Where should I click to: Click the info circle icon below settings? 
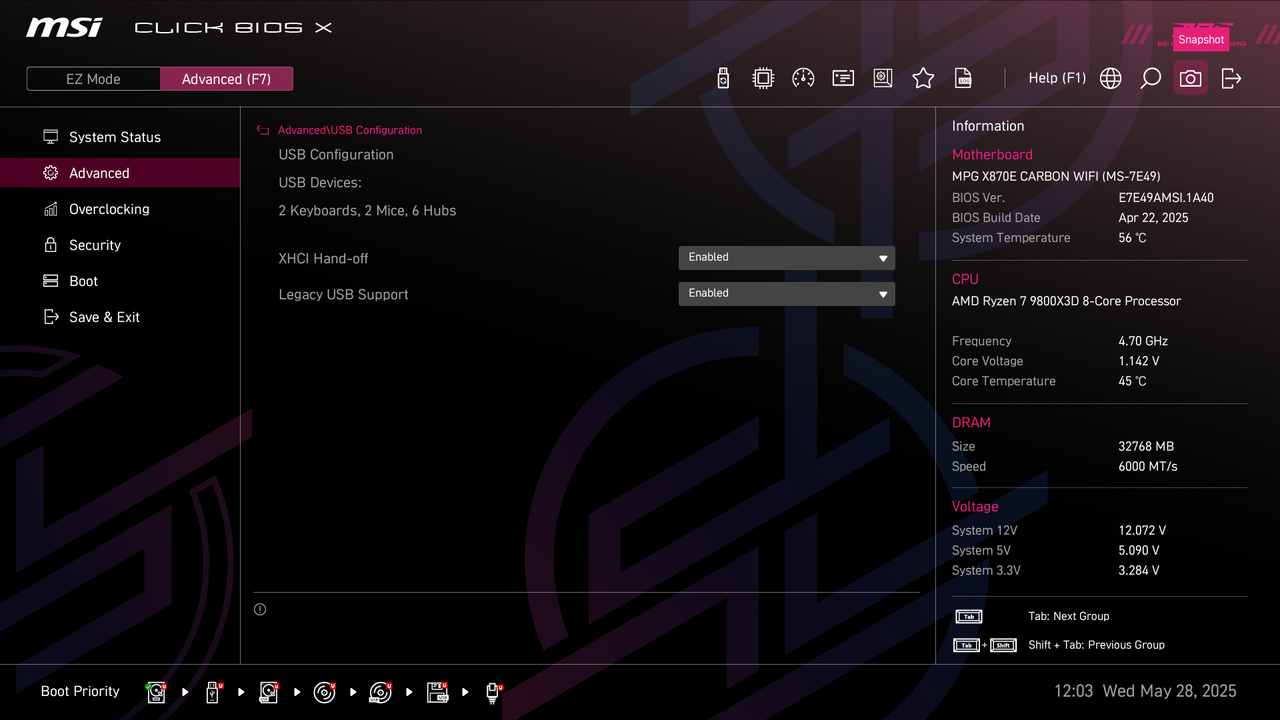coord(260,609)
